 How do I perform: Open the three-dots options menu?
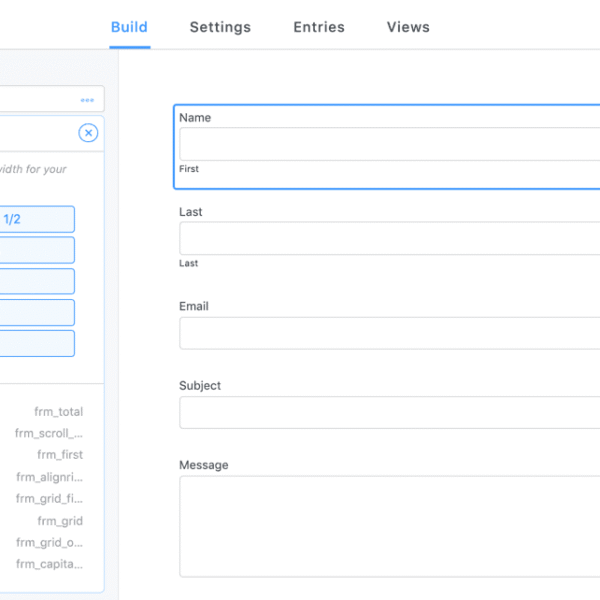(87, 100)
